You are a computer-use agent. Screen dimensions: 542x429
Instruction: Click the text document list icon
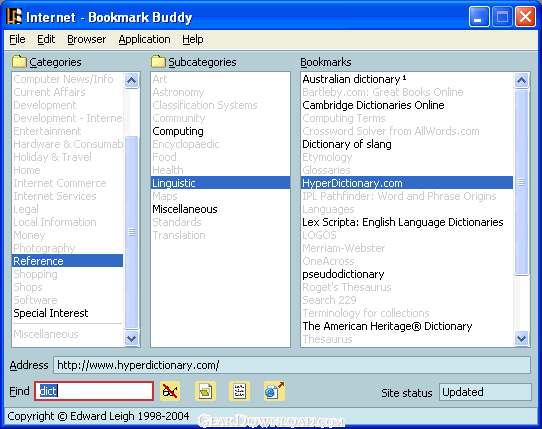pos(239,391)
